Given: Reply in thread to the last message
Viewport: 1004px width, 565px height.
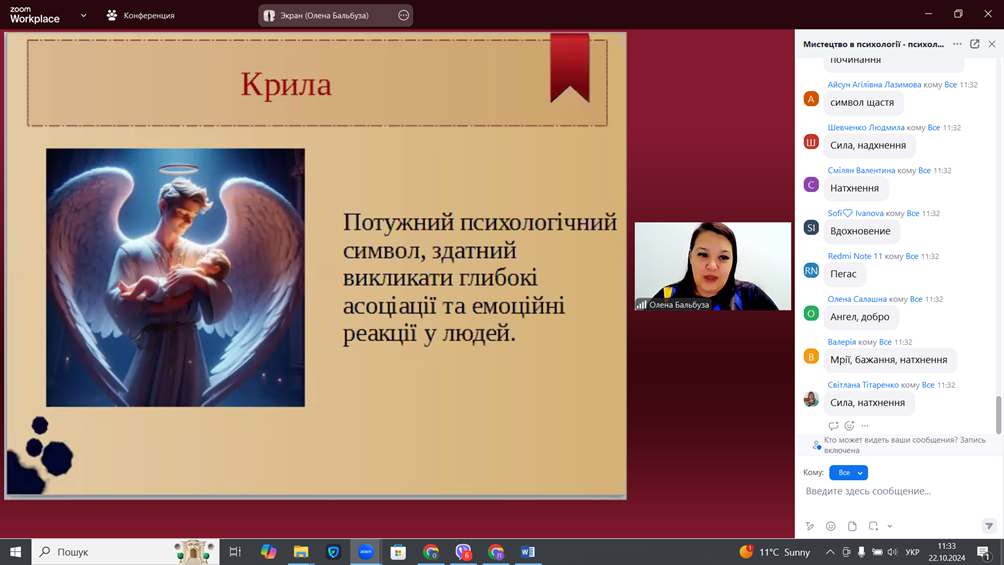Looking at the screenshot, I should (x=833, y=426).
